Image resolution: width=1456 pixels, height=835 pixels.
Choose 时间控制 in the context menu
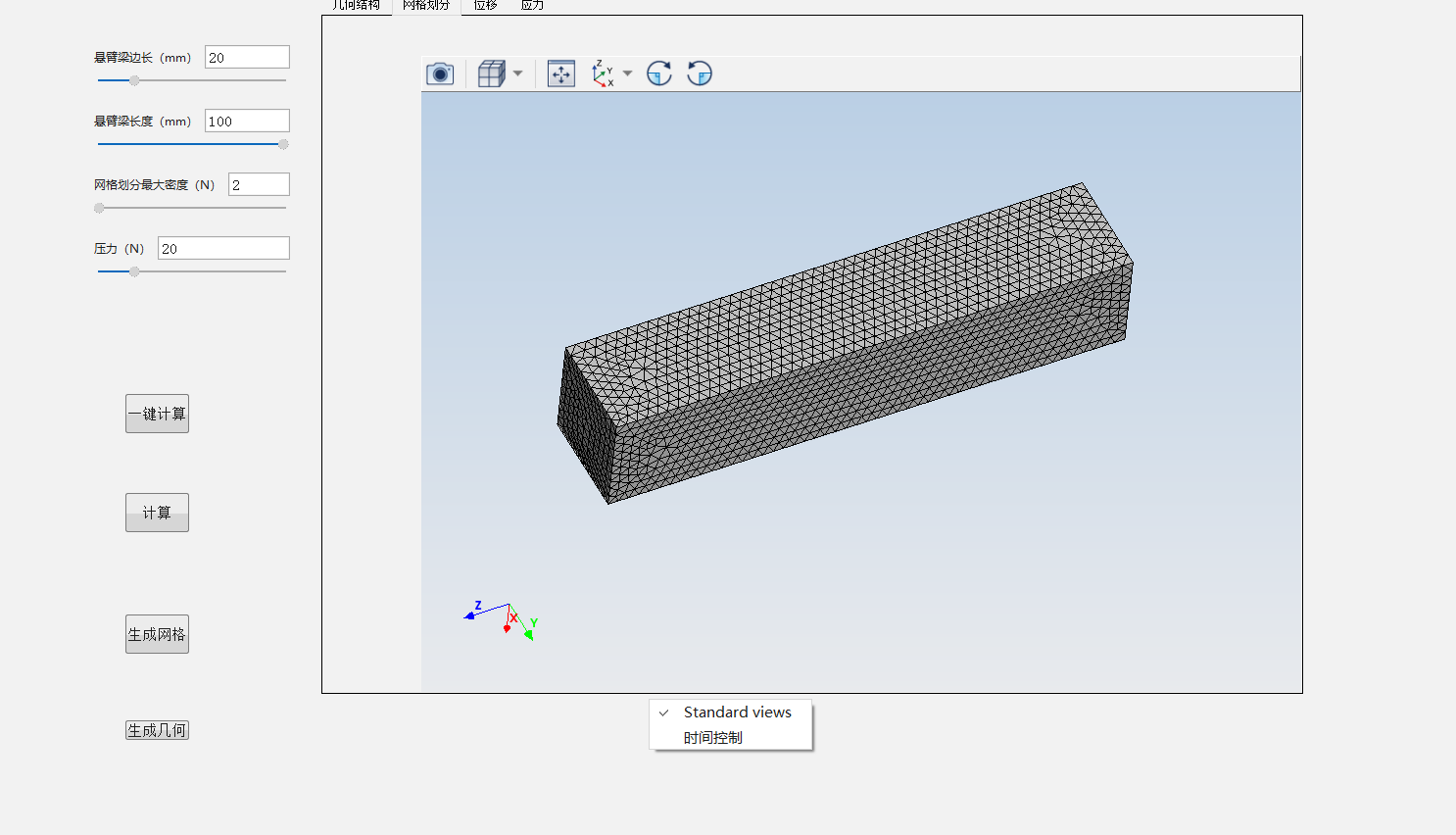pos(731,738)
